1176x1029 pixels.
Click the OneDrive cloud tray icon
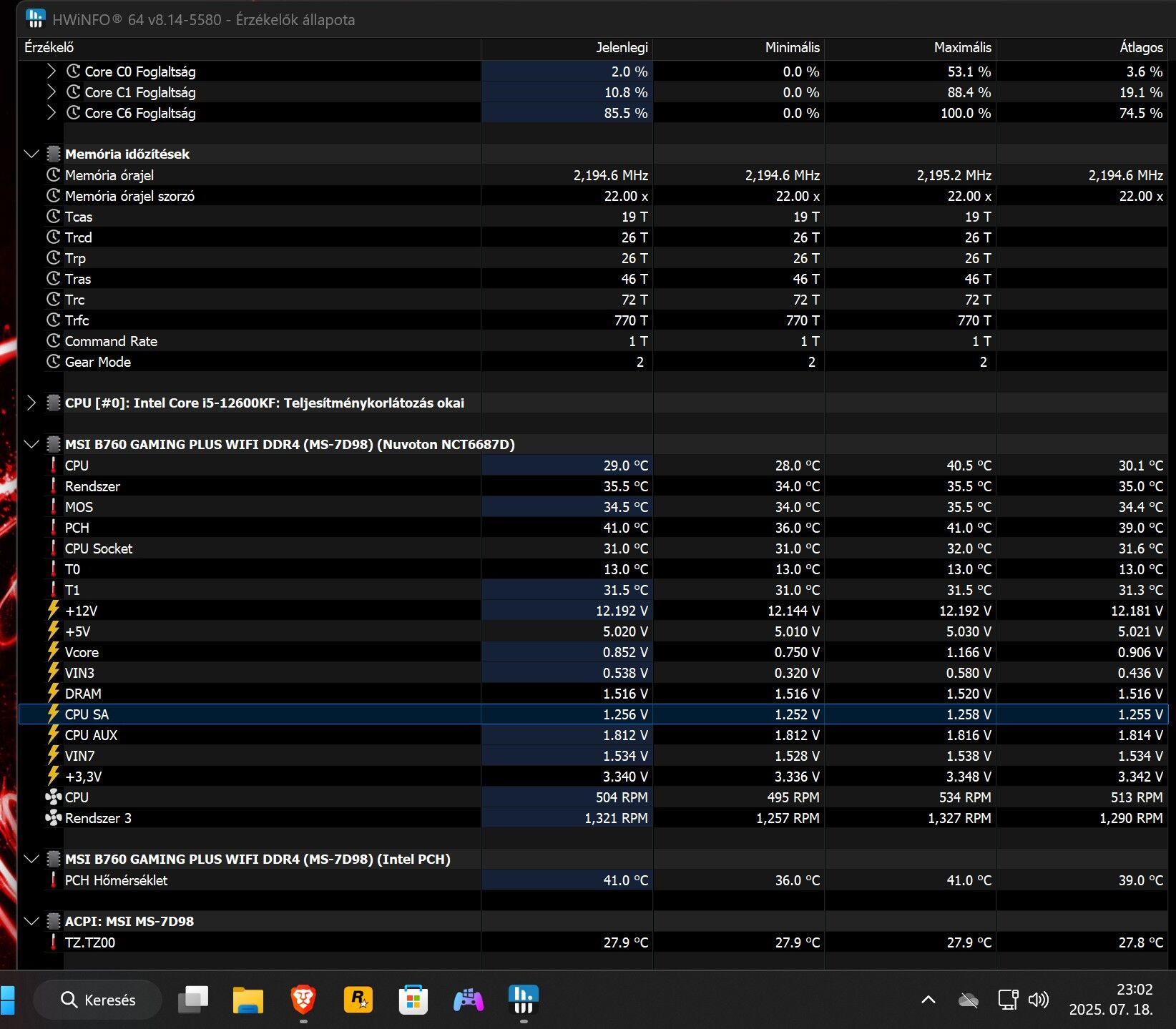[969, 1000]
